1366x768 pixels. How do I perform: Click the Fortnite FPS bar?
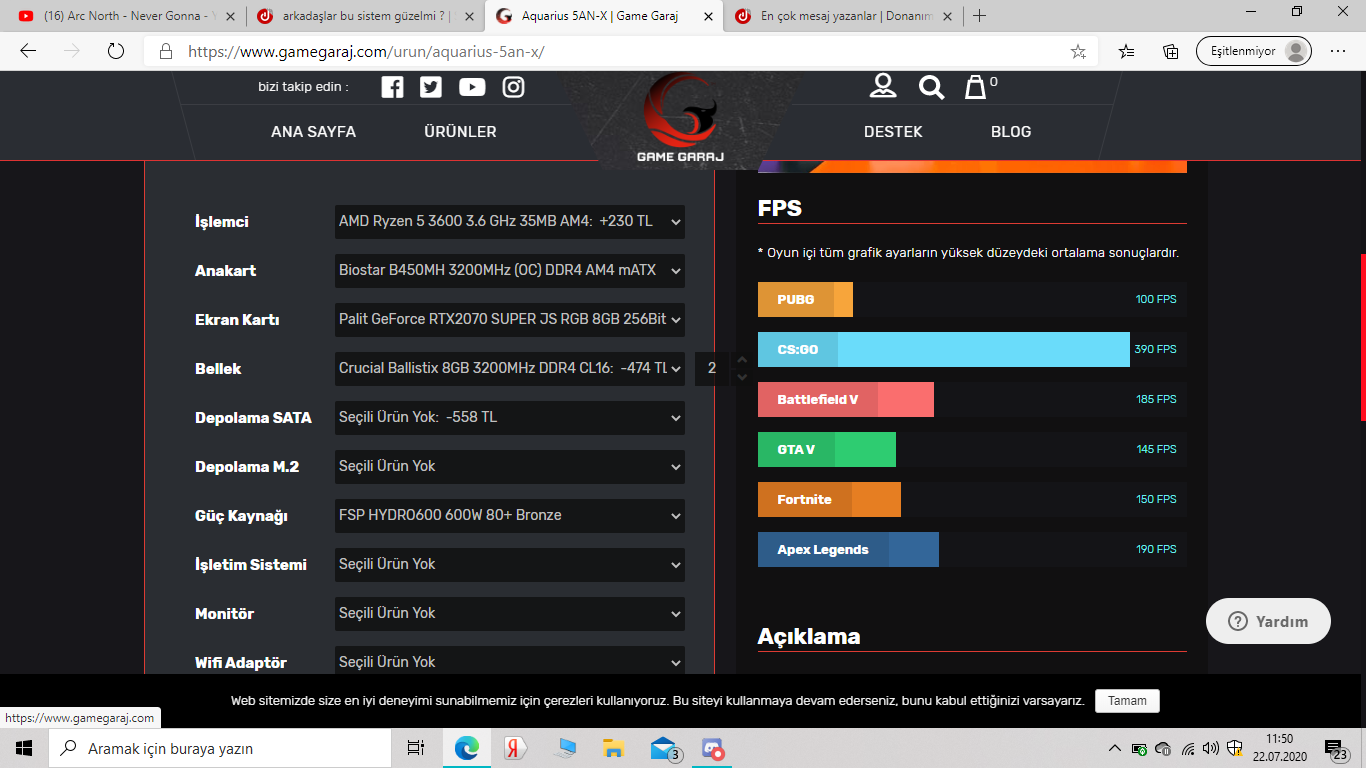[829, 500]
